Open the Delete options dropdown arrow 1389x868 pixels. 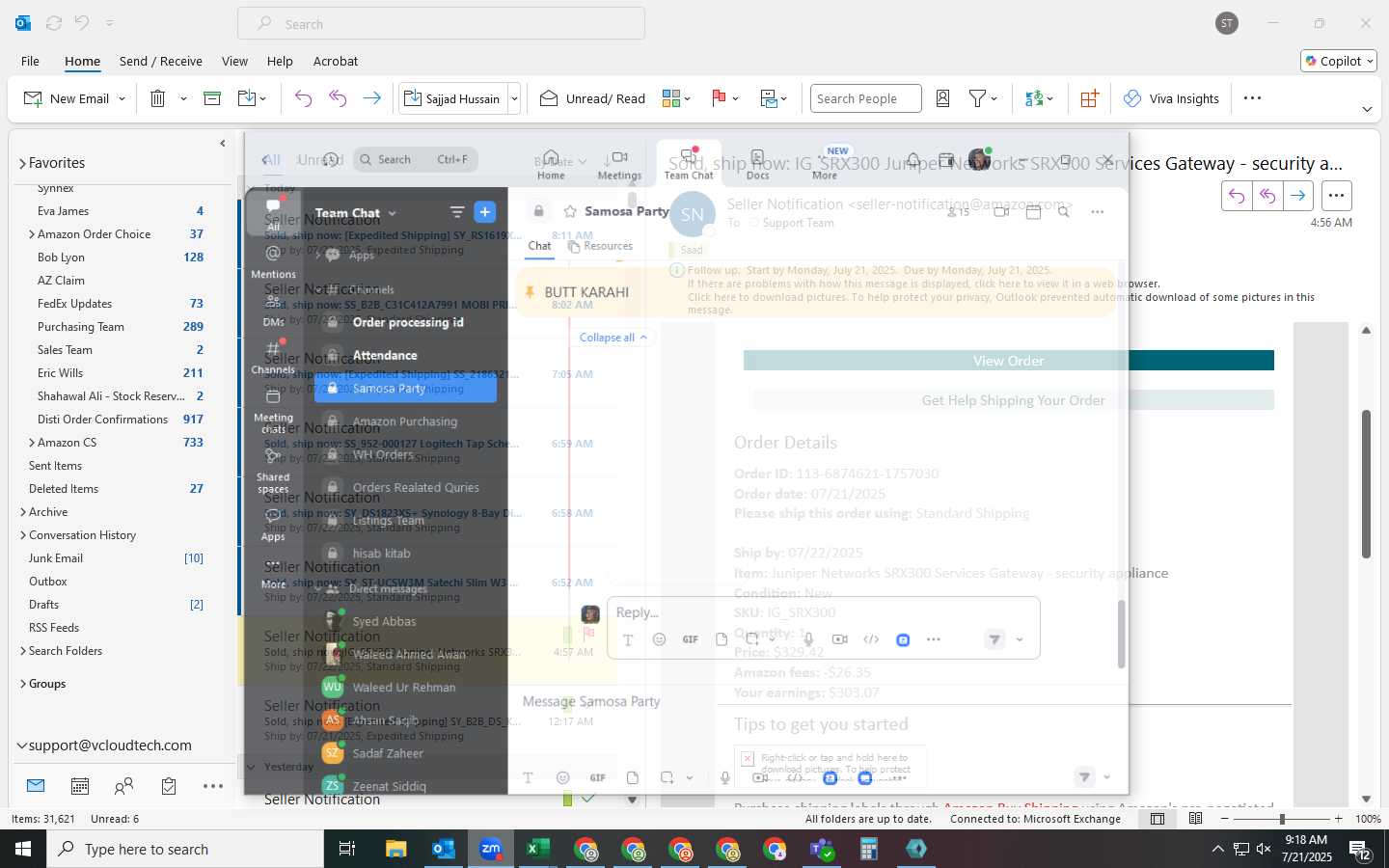pyautogui.click(x=183, y=98)
